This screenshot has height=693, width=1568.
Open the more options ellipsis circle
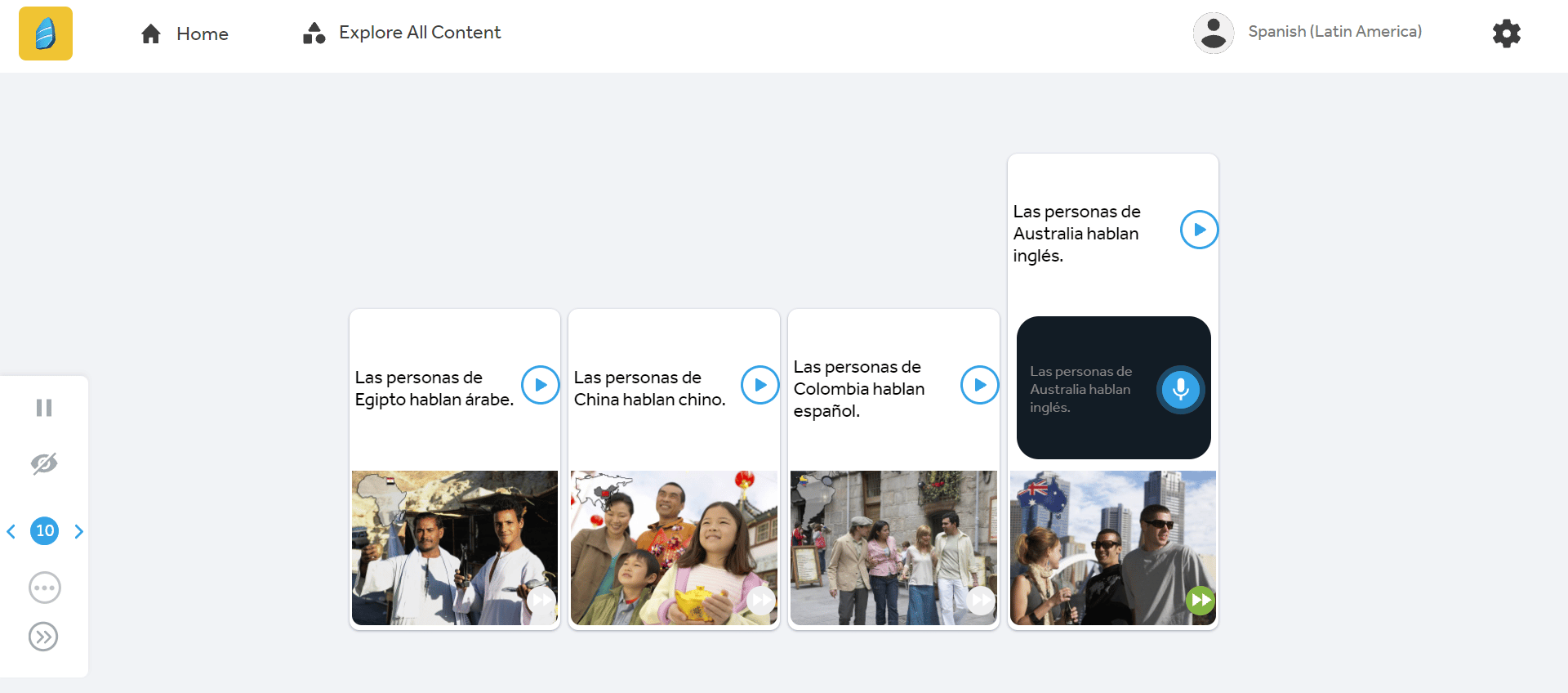tap(44, 588)
